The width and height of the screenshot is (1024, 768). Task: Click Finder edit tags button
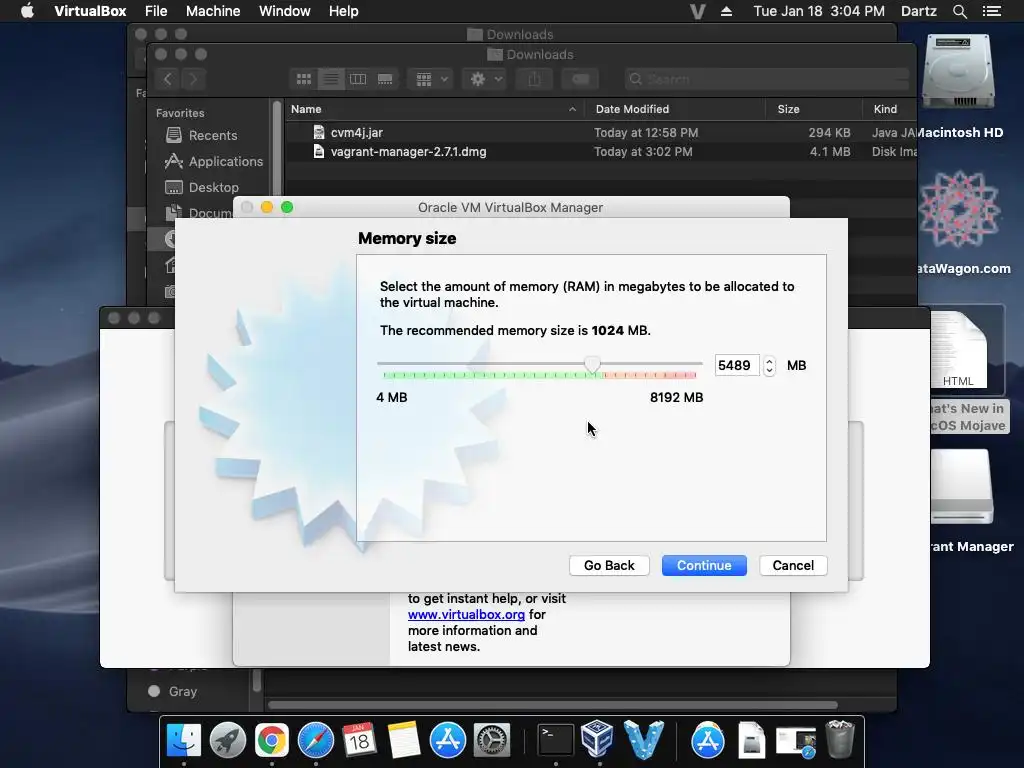click(x=580, y=79)
